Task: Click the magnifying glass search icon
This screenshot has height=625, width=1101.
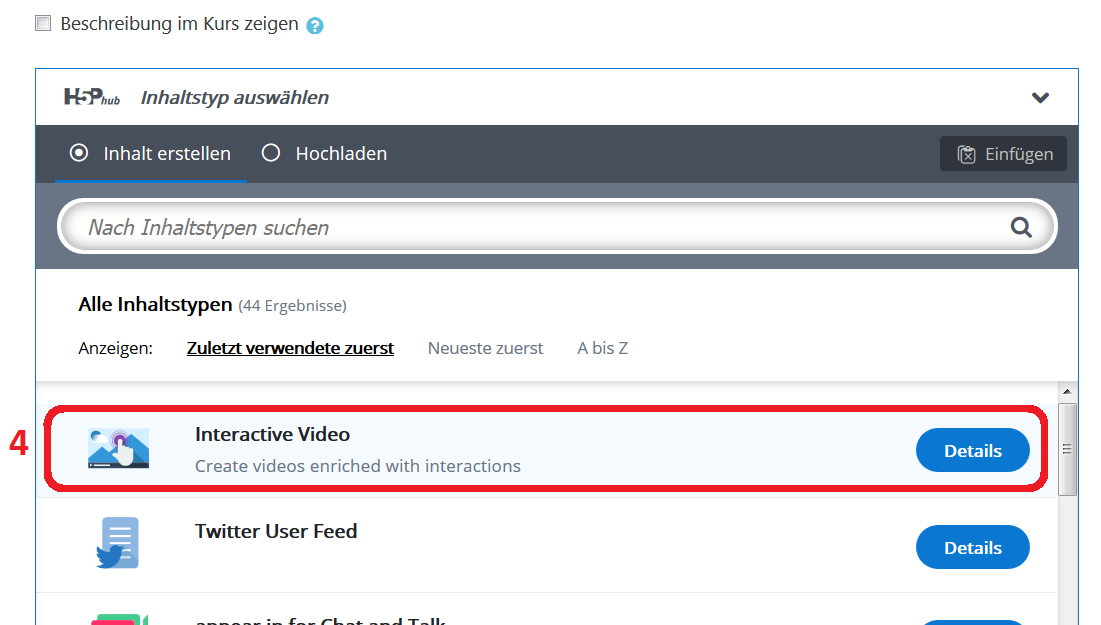Action: 1020,228
